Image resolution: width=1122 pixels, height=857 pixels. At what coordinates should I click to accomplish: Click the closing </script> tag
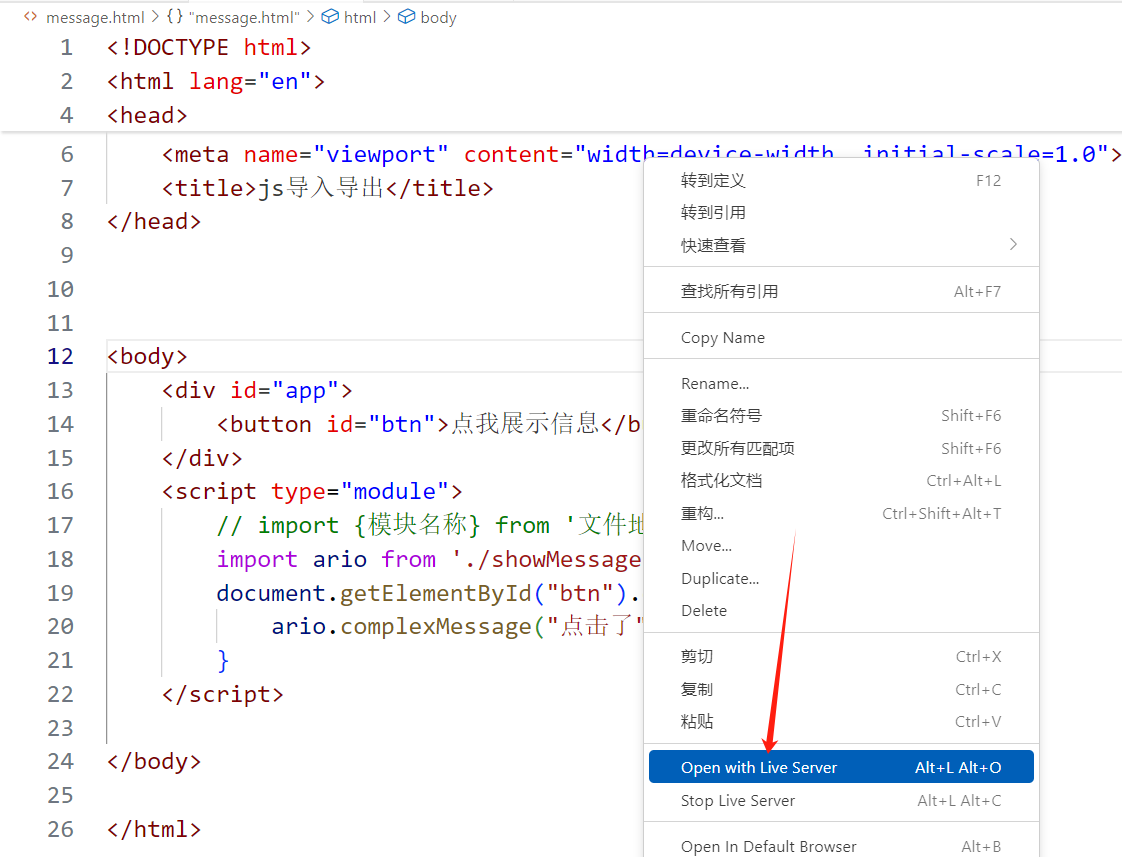223,694
